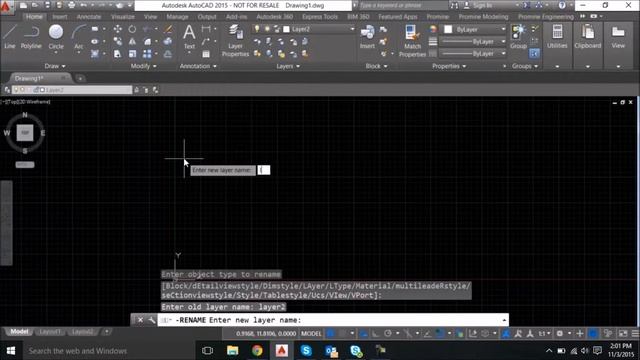The height and width of the screenshot is (360, 640).
Task: Toggle Group selection button in Groups panel
Action: tap(534, 53)
